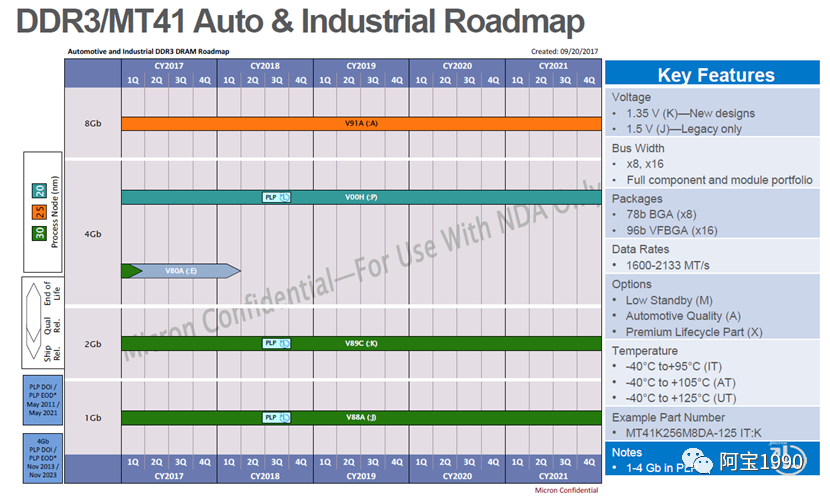Select the 20 nm teal legend swatch
This screenshot has width=830, height=498.
pyautogui.click(x=40, y=191)
